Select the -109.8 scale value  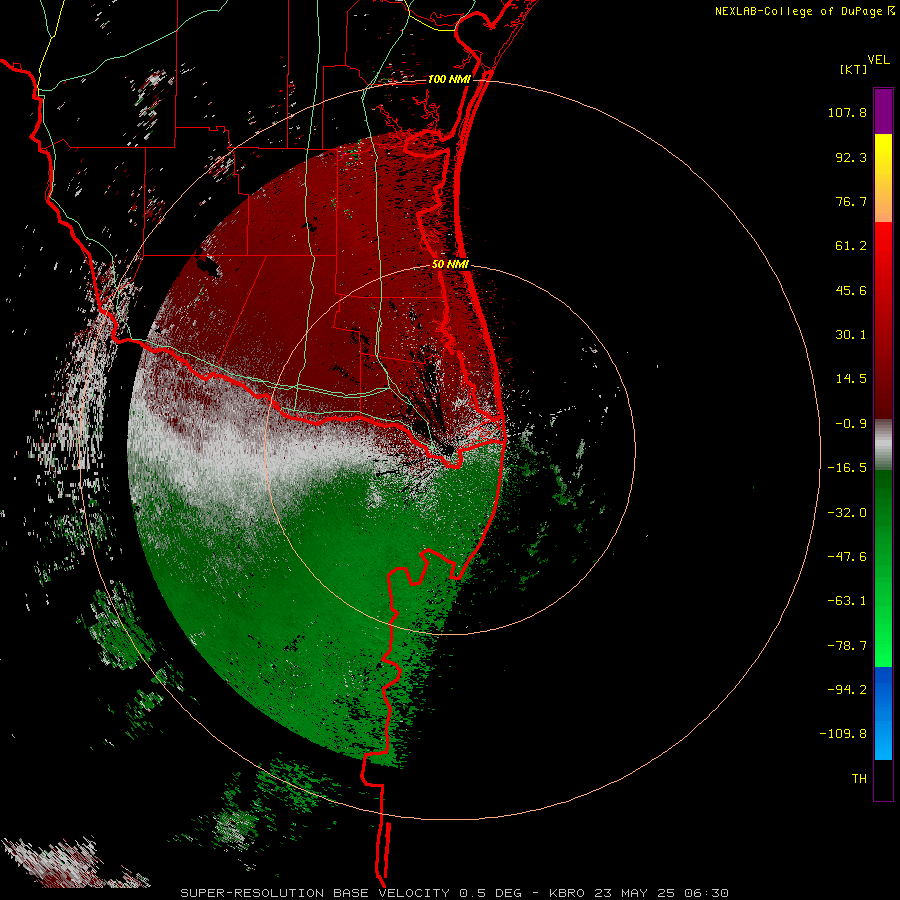click(843, 734)
